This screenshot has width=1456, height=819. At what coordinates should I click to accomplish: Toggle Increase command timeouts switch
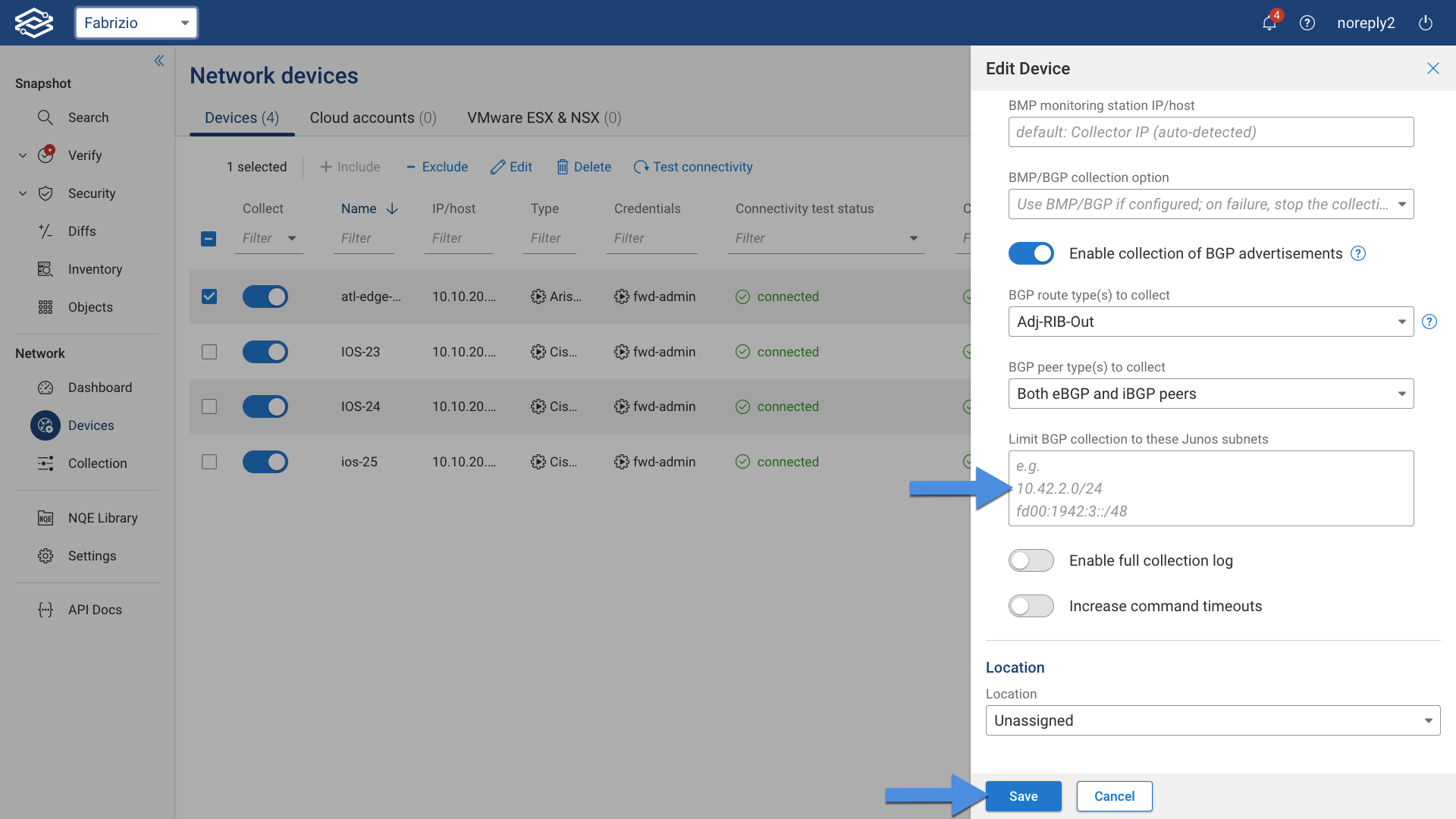(1031, 606)
